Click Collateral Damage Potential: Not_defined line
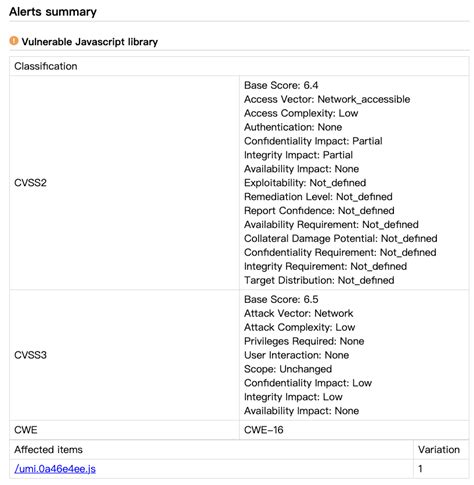 point(341,239)
